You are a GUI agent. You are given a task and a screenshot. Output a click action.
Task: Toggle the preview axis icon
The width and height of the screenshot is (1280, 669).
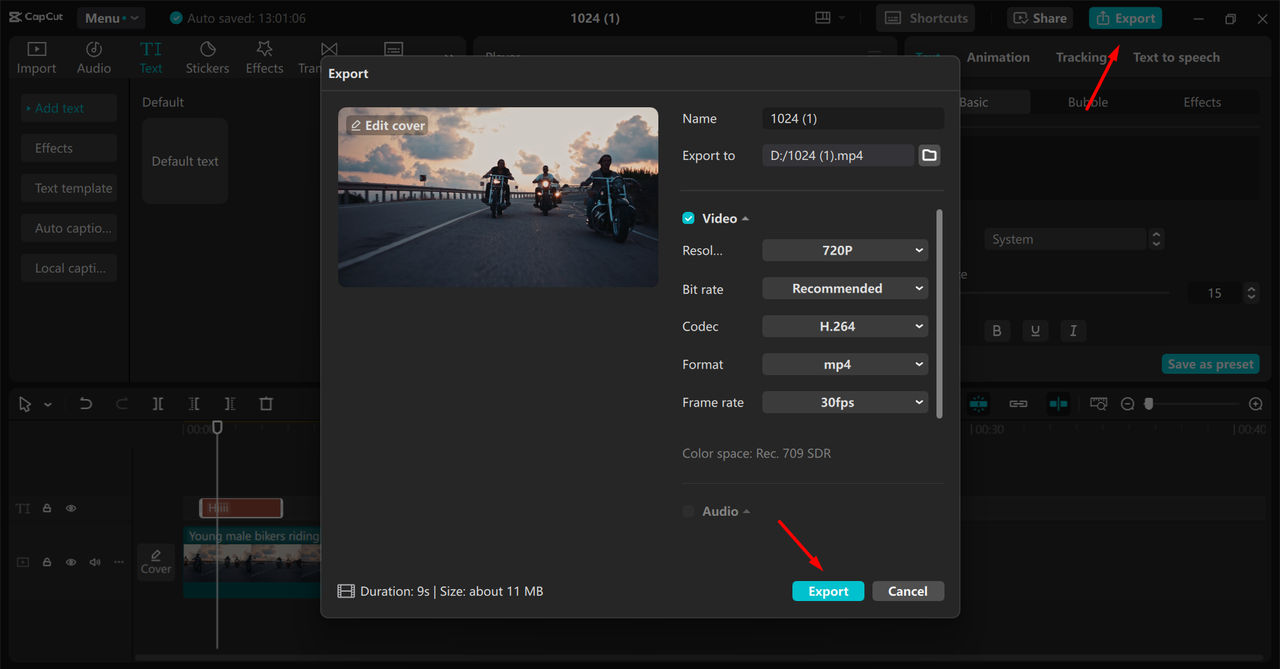point(1058,403)
